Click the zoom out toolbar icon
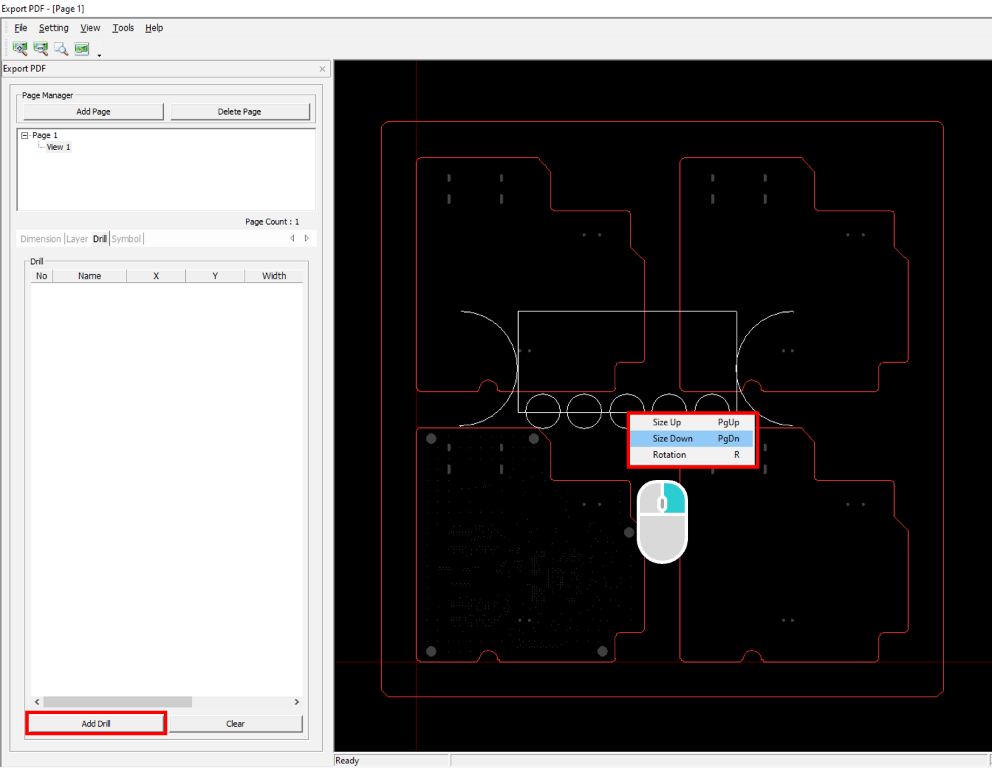This screenshot has width=992, height=768. [40, 48]
